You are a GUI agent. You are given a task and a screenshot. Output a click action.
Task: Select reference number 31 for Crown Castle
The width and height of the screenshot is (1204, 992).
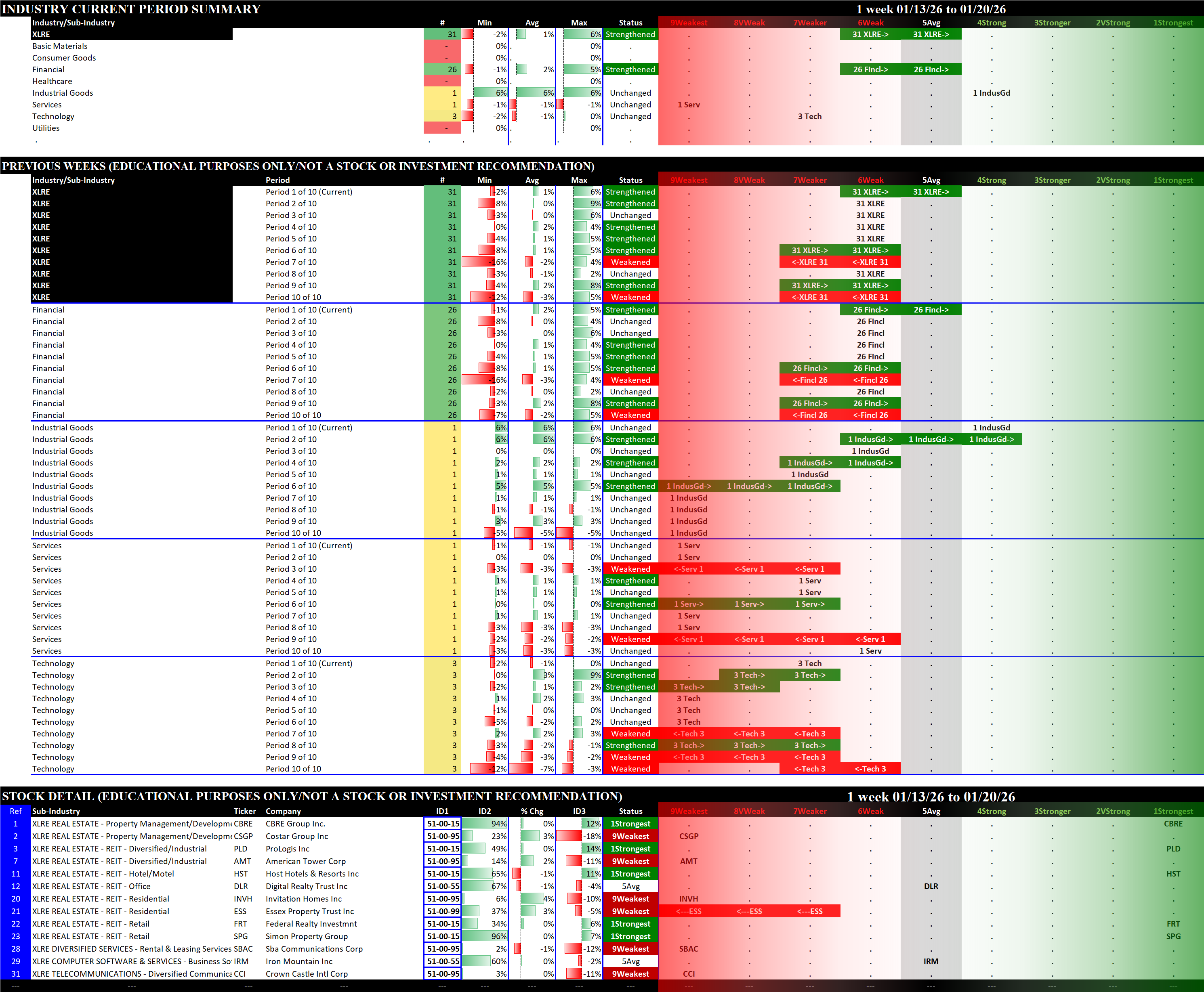click(15, 974)
